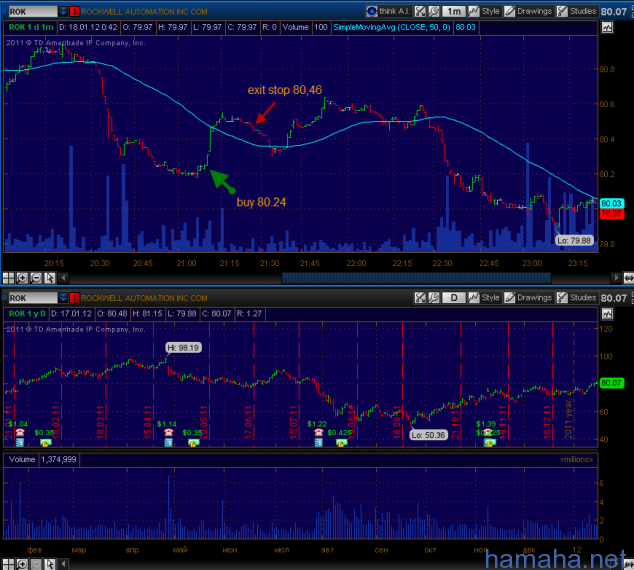Click the top chart horizontal scrollbar thumb
634x570 pixels.
pos(416,278)
